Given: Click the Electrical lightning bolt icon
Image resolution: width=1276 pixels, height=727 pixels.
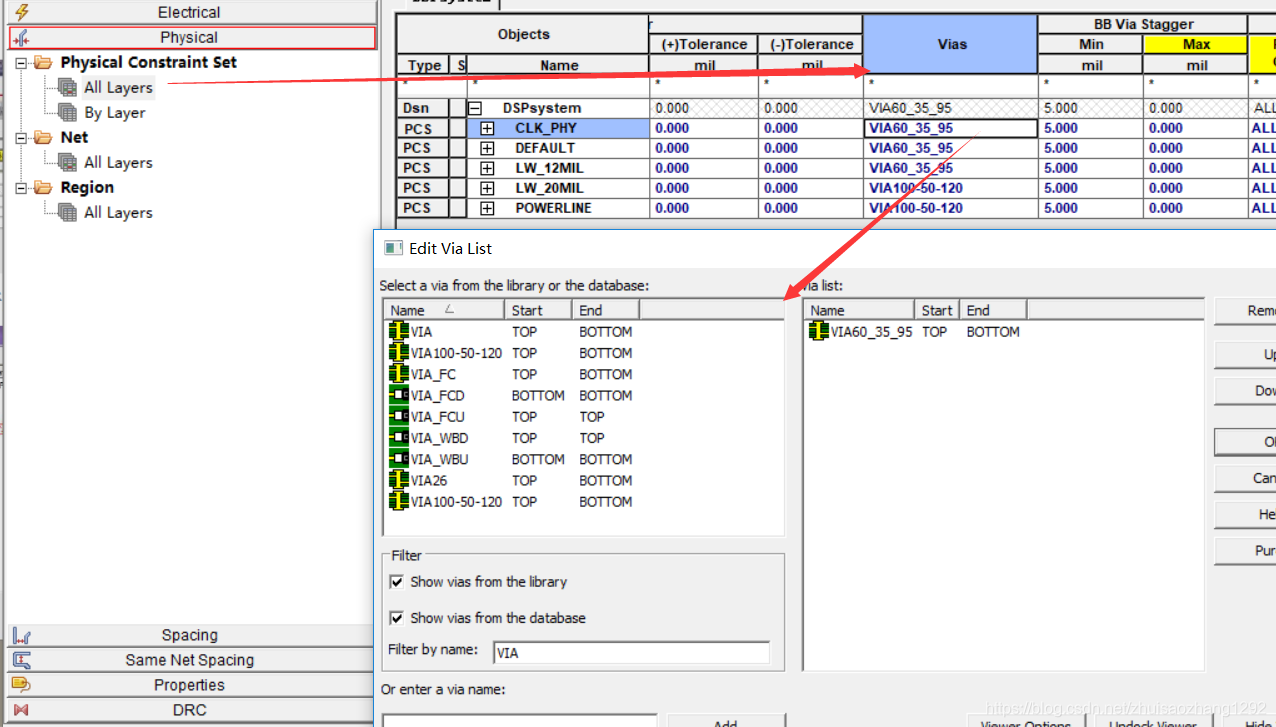Looking at the screenshot, I should point(21,12).
